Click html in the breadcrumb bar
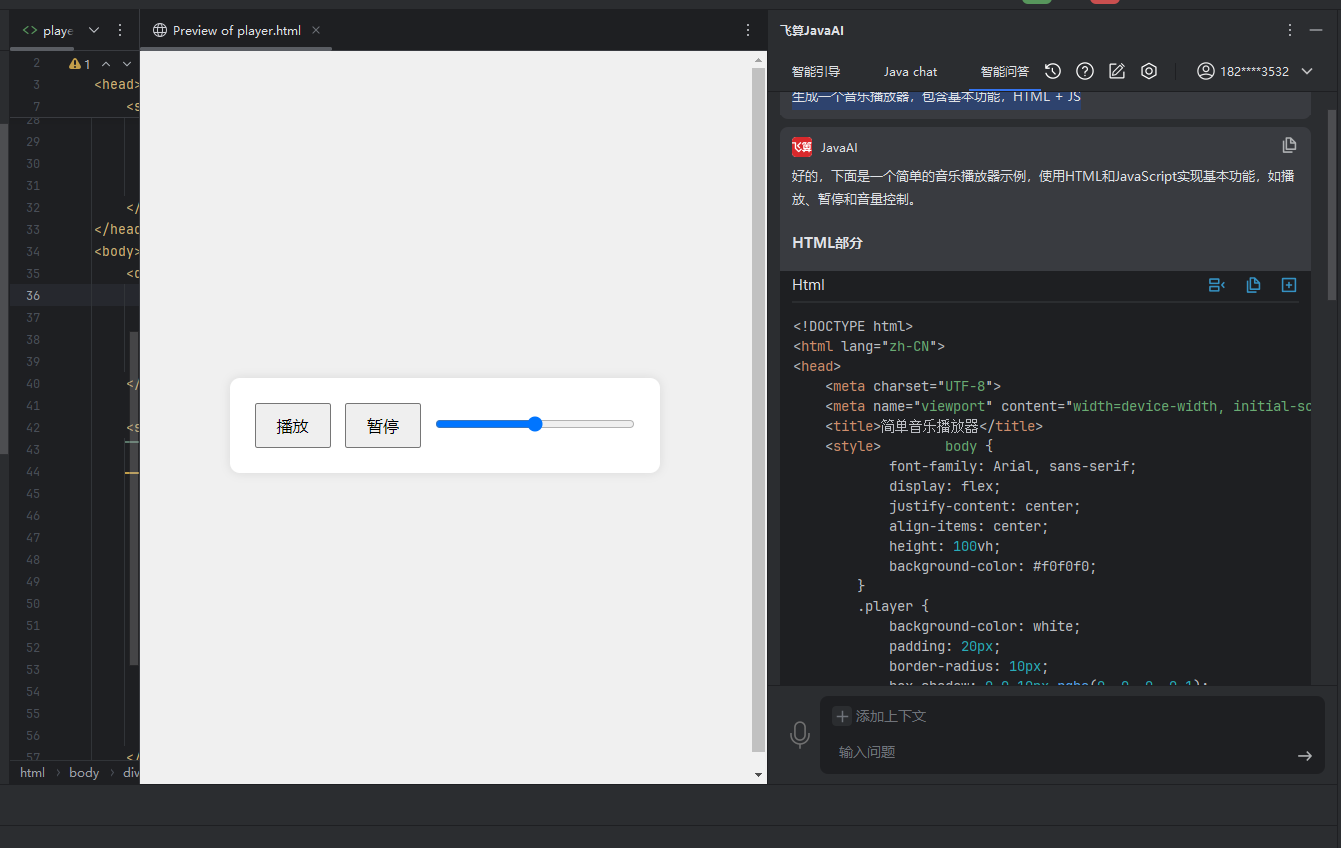Viewport: 1341px width, 848px height. pyautogui.click(x=32, y=772)
